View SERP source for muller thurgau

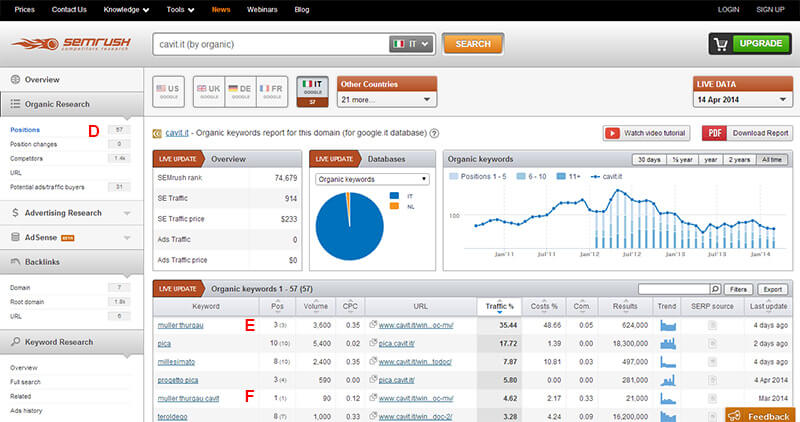point(712,325)
